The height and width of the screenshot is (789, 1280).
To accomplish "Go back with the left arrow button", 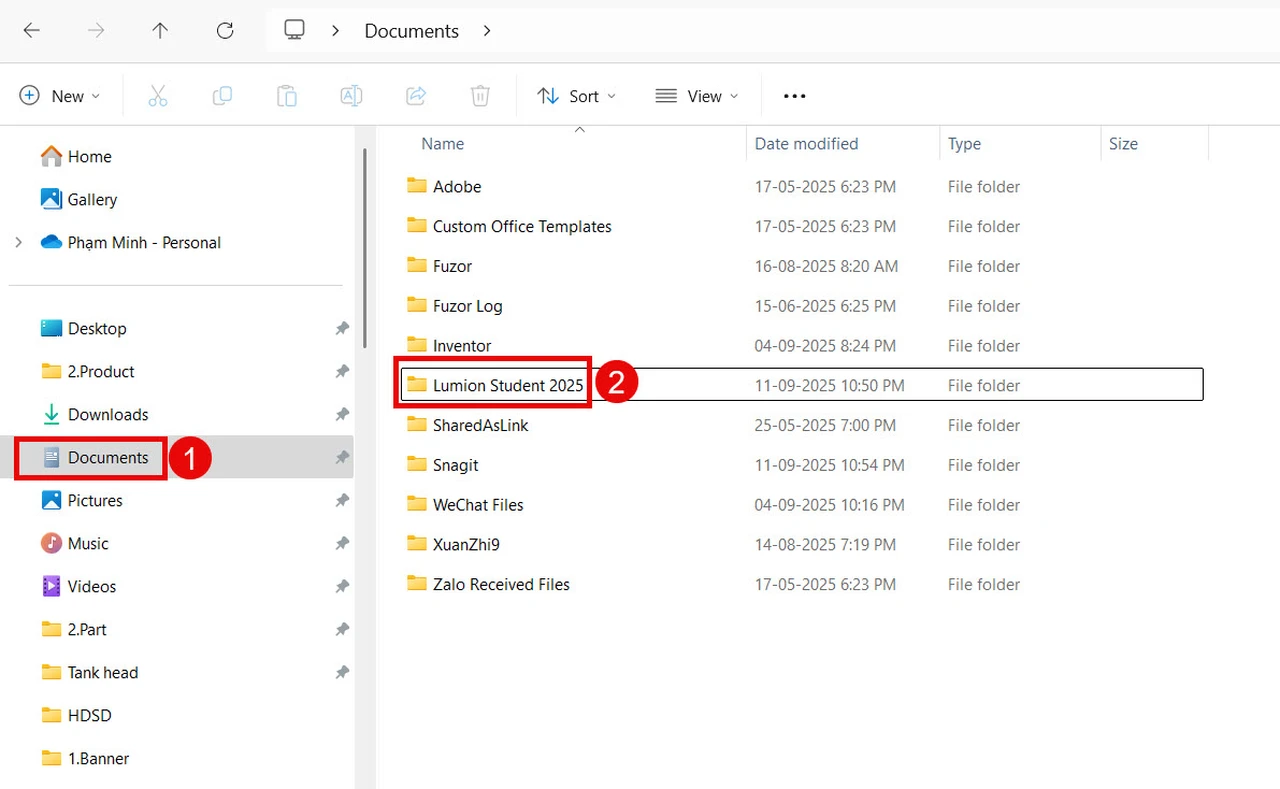I will pyautogui.click(x=32, y=31).
